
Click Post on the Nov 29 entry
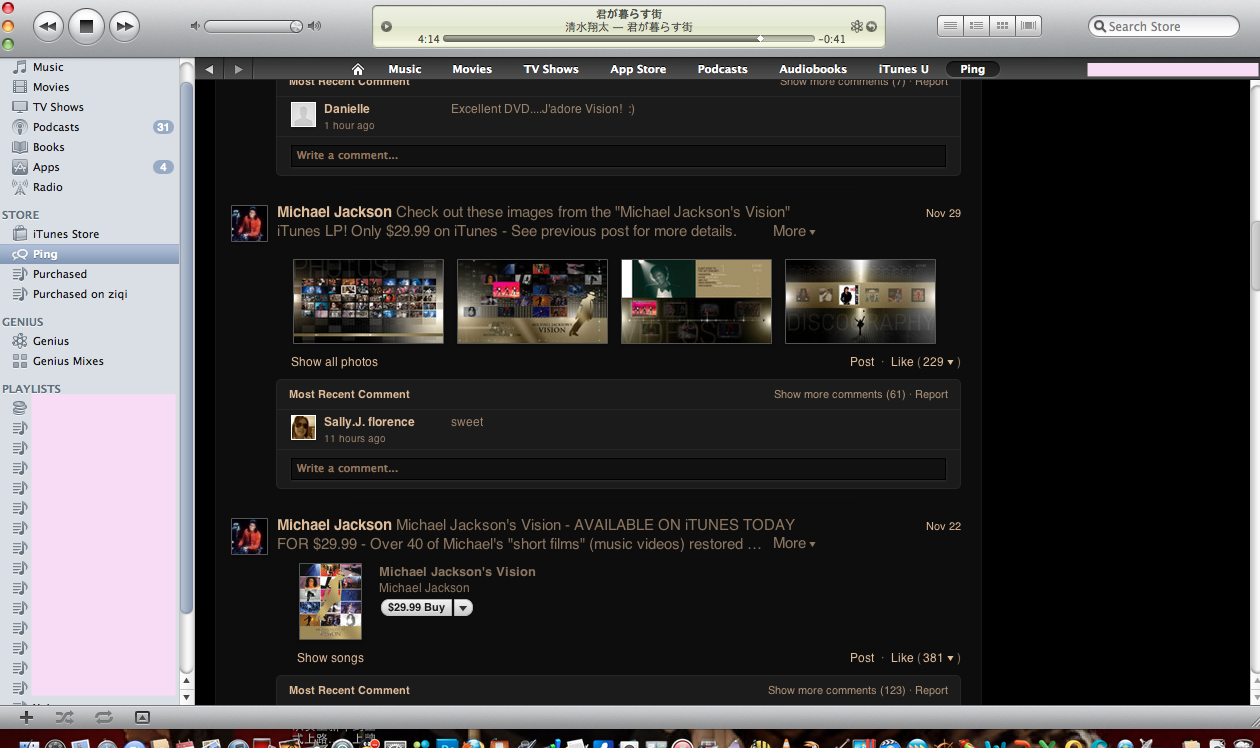click(x=862, y=362)
